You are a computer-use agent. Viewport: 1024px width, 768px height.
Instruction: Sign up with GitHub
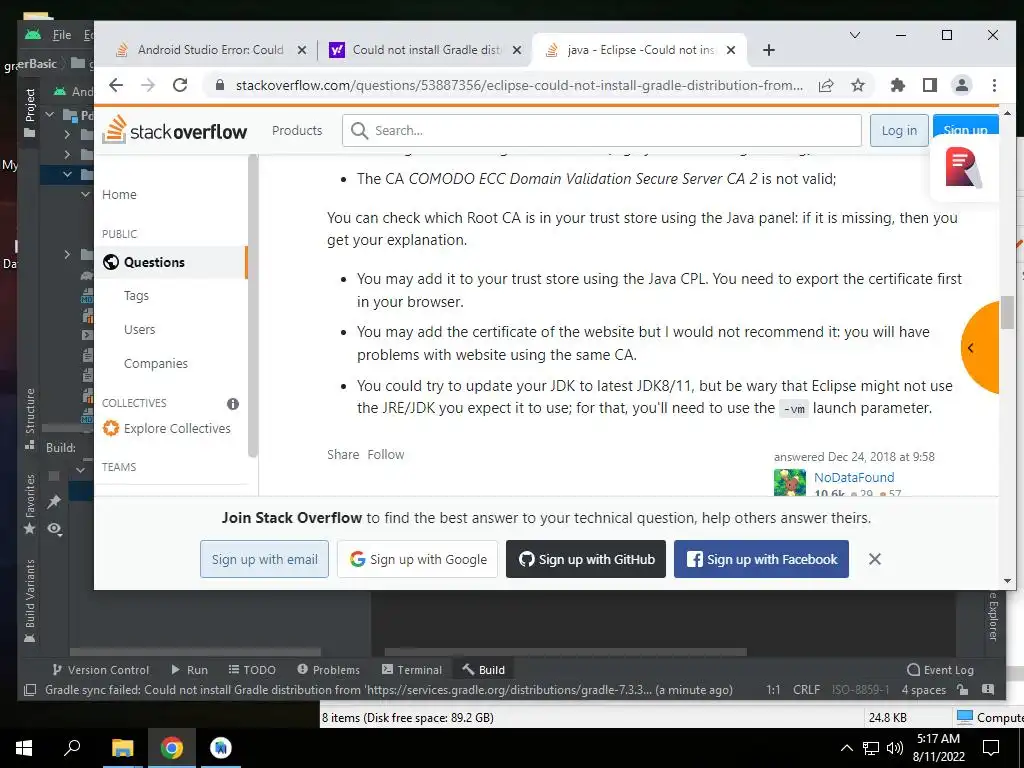point(586,559)
